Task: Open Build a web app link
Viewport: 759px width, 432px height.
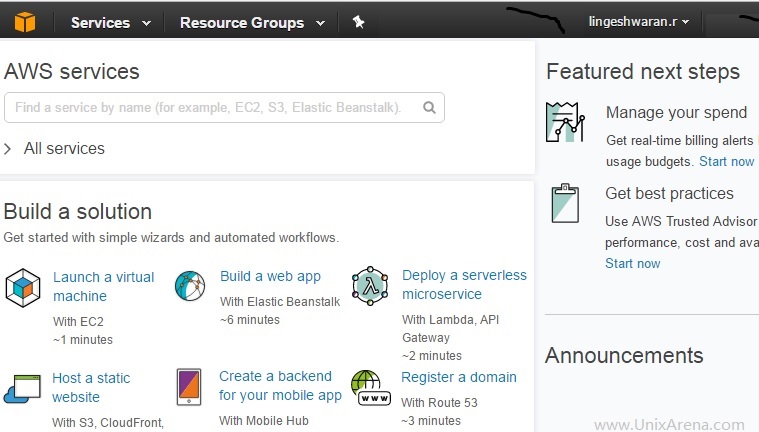Action: [x=270, y=276]
